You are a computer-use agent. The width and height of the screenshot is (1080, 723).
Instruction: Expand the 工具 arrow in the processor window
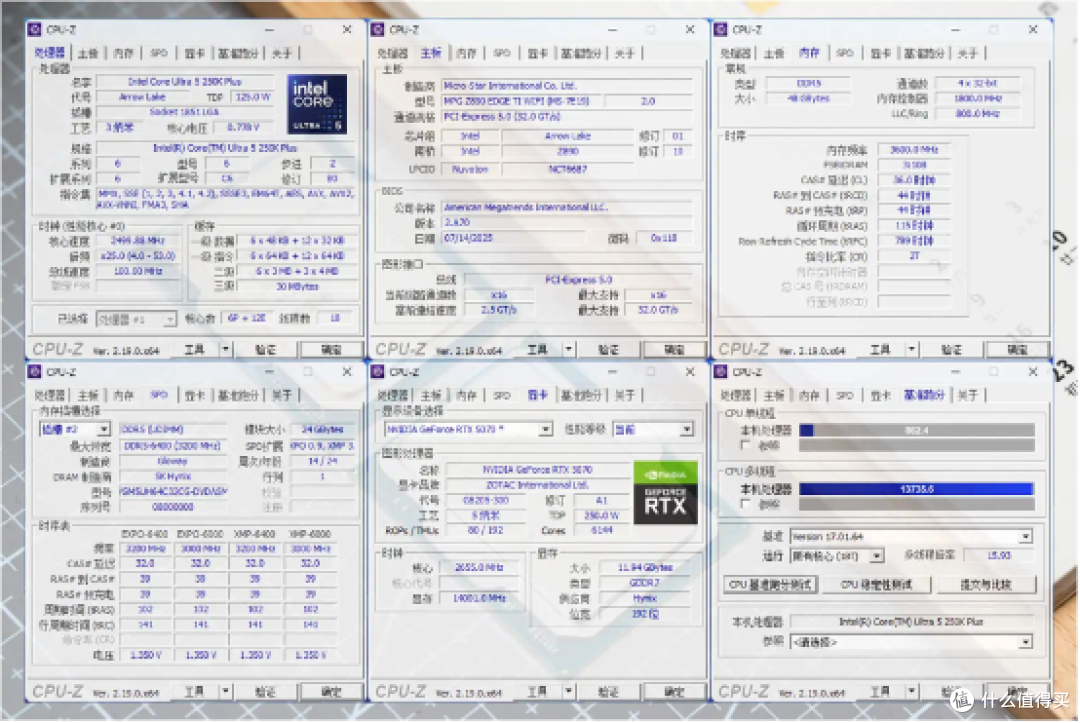pyautogui.click(x=225, y=350)
